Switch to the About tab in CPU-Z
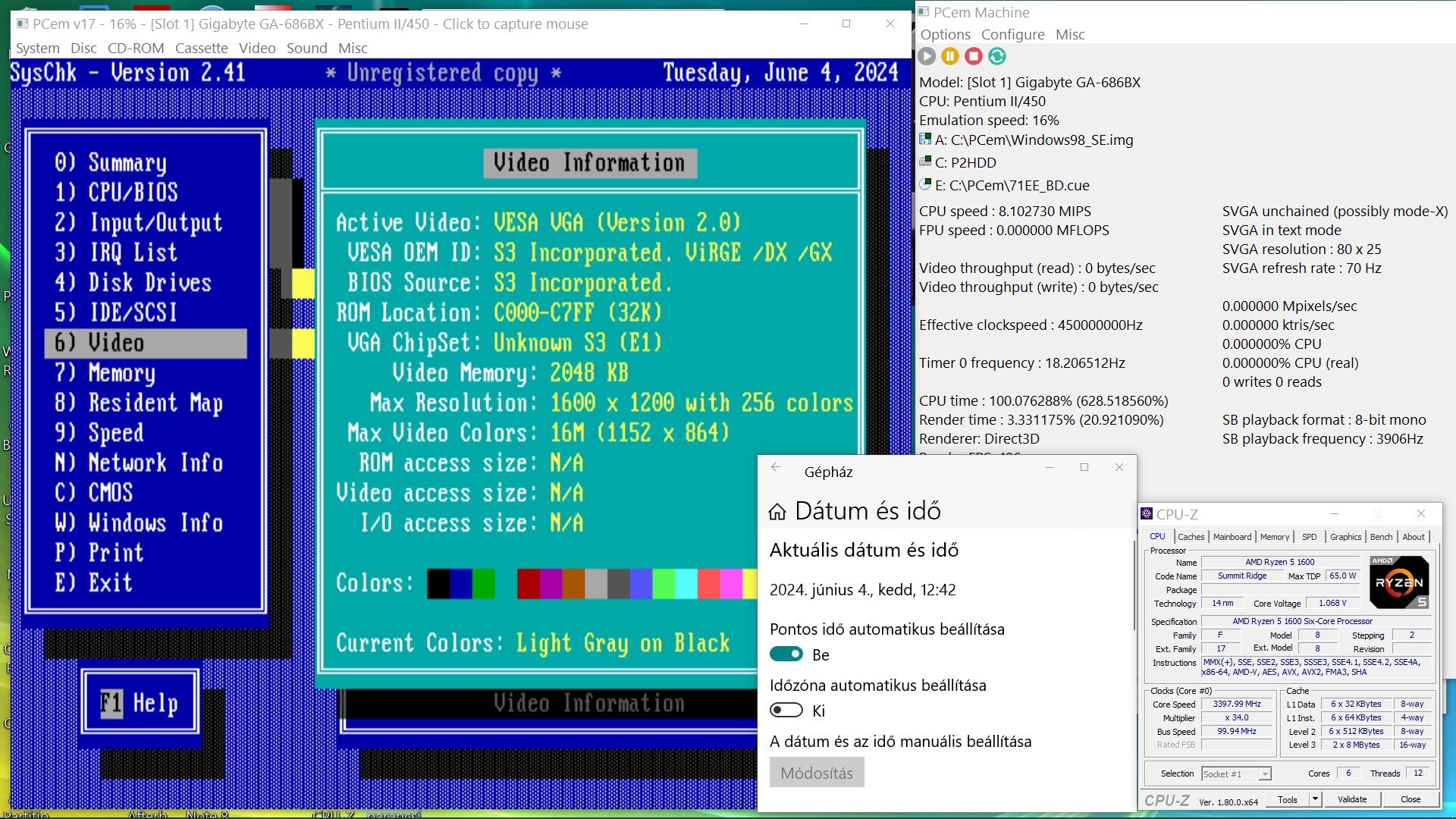The width and height of the screenshot is (1456, 819). point(1414,537)
